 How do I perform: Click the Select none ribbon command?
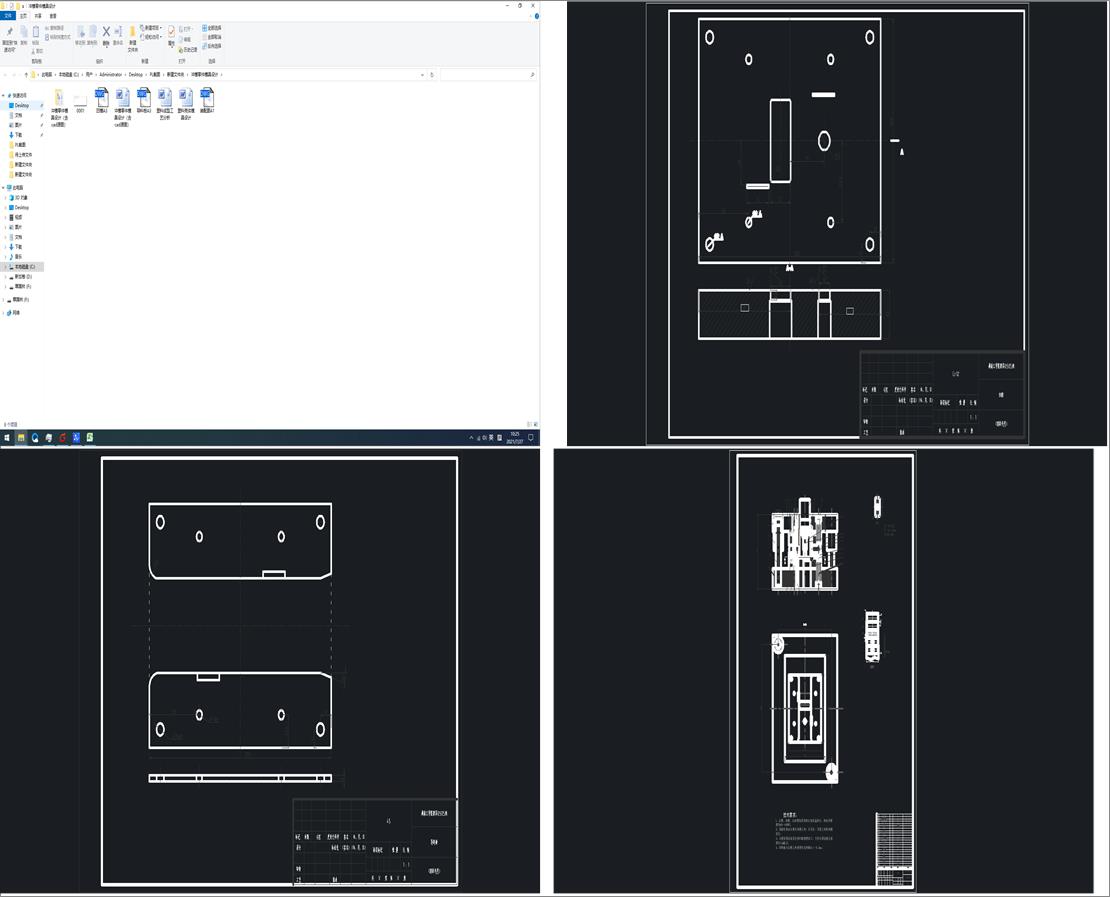212,37
